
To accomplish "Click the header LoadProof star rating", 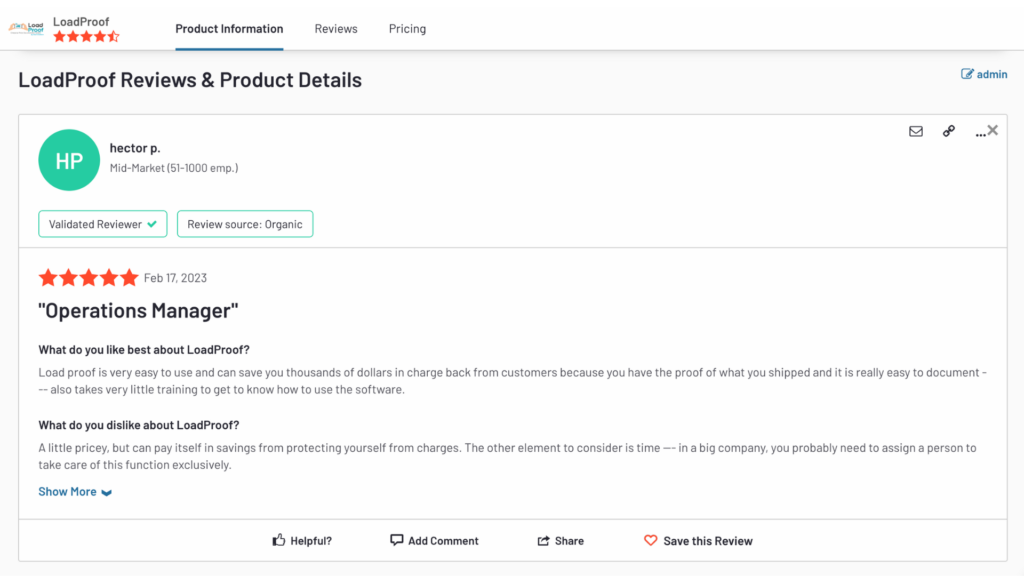I will 86,37.
